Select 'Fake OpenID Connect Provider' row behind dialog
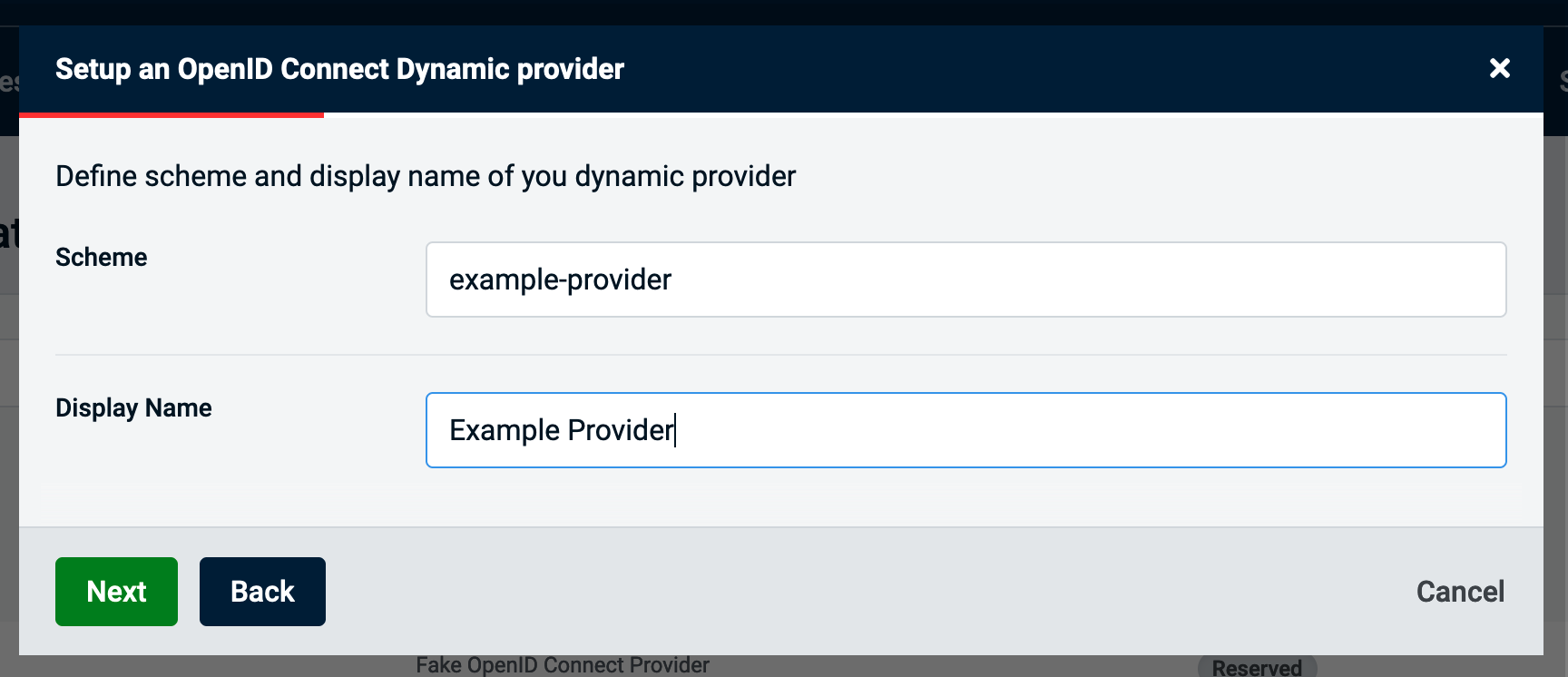This screenshot has width=1568, height=677. 563,666
